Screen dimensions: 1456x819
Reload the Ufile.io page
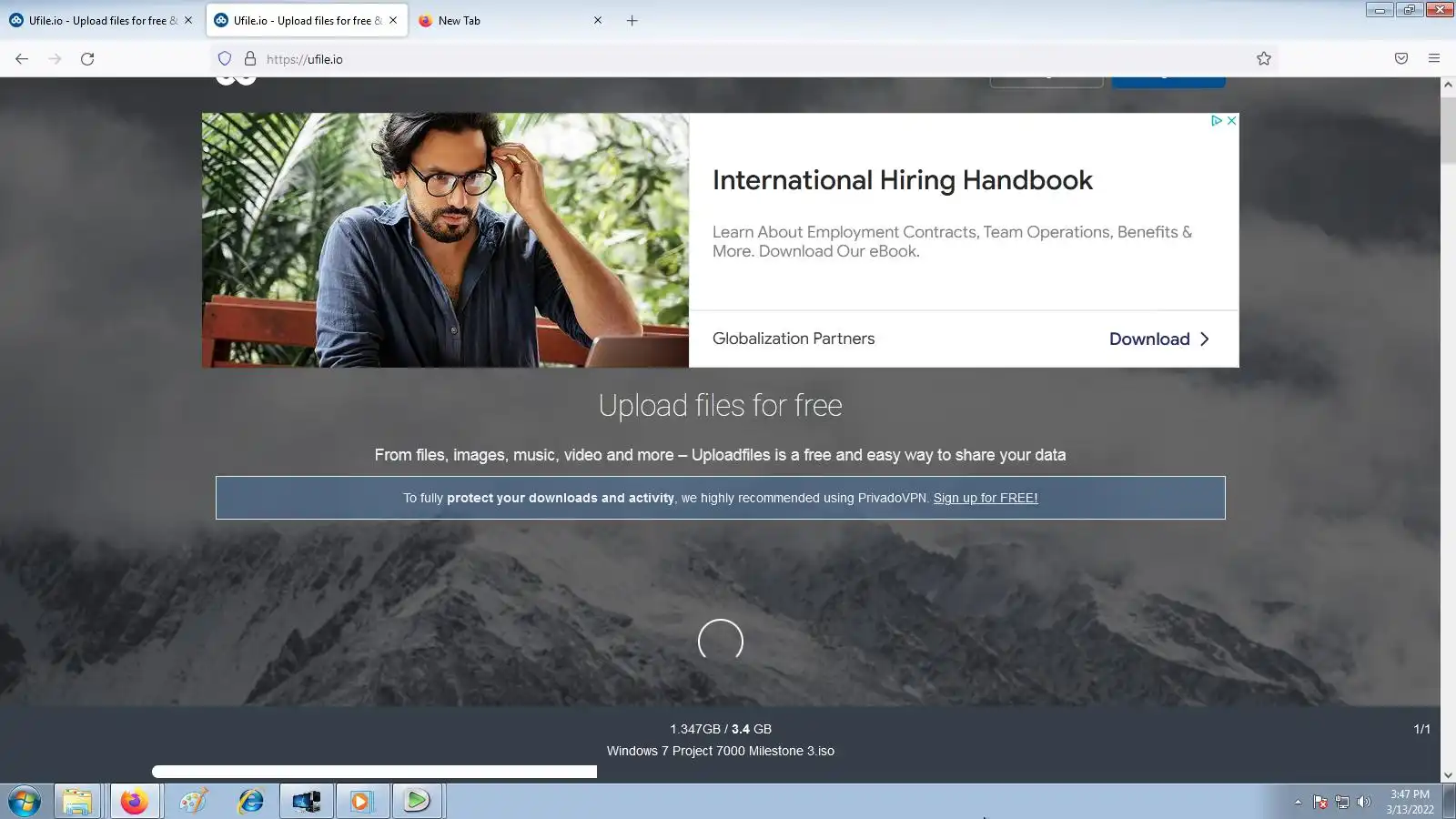point(87,59)
